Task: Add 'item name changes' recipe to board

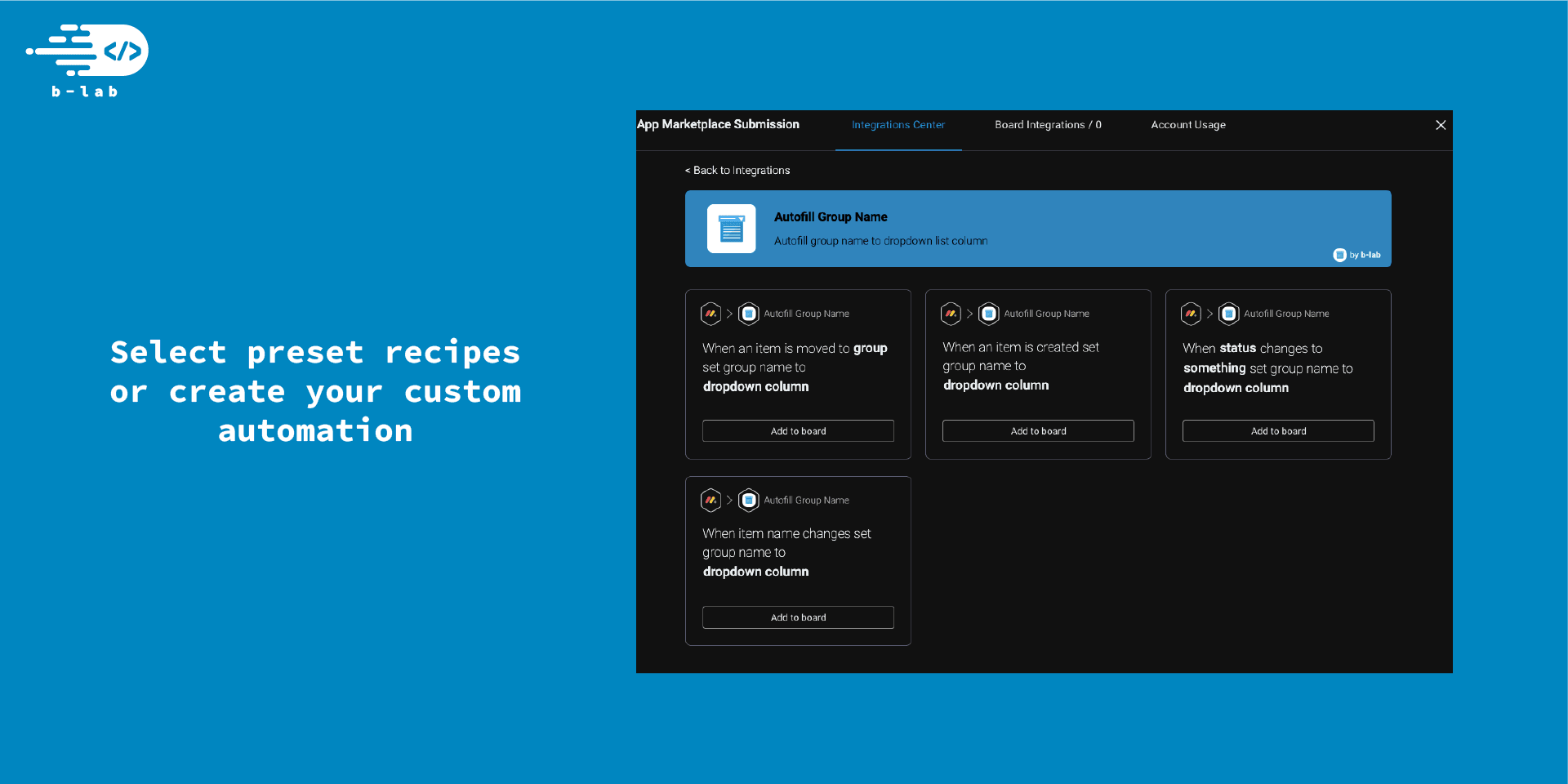Action: 798,617
